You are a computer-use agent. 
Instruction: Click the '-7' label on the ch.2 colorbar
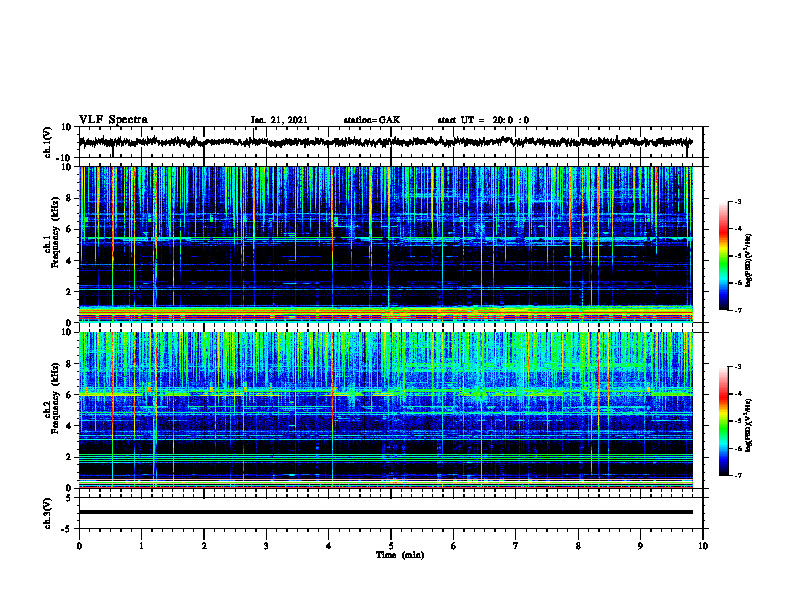[737, 476]
